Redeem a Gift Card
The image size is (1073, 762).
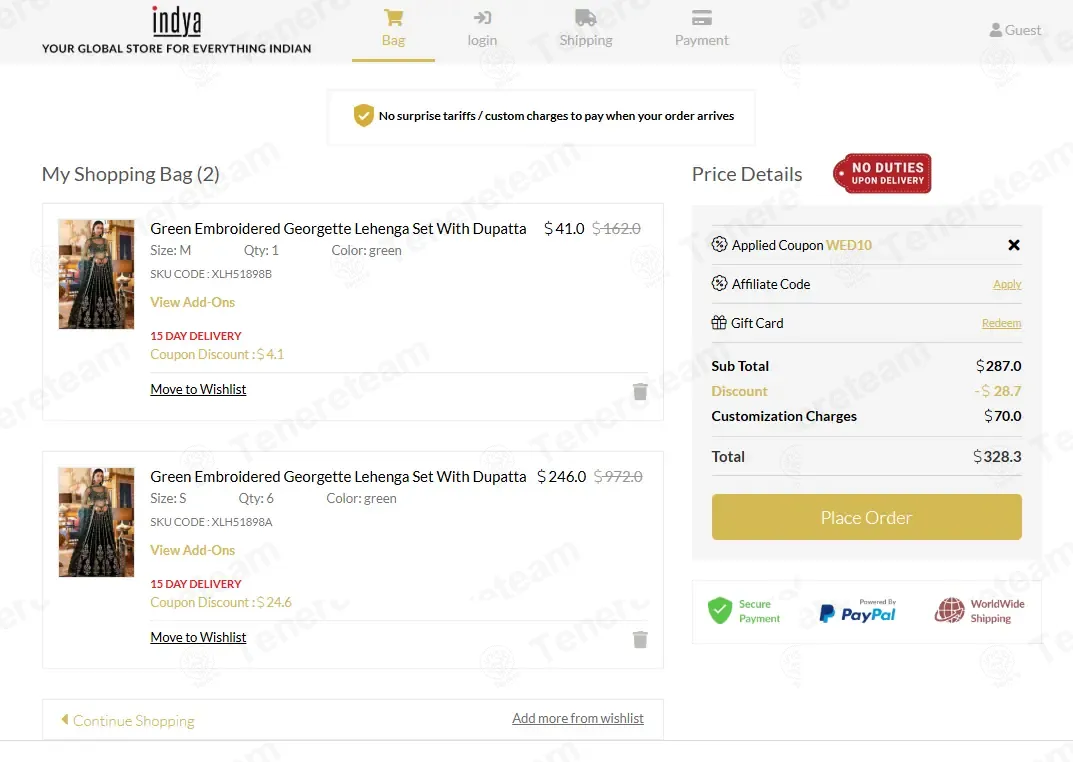pos(1001,323)
